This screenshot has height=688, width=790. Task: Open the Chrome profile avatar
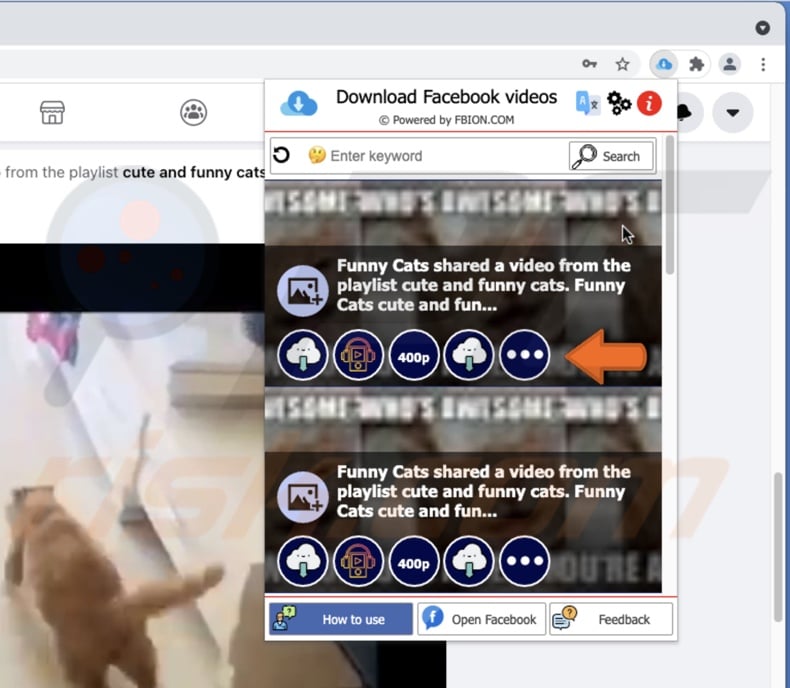tap(730, 64)
